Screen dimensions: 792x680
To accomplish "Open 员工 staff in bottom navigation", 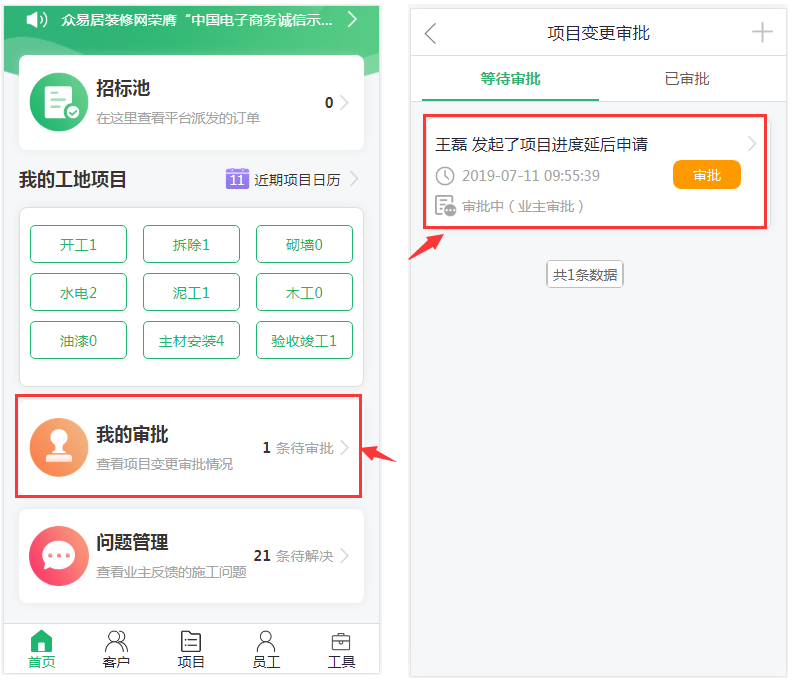I will coord(266,649).
